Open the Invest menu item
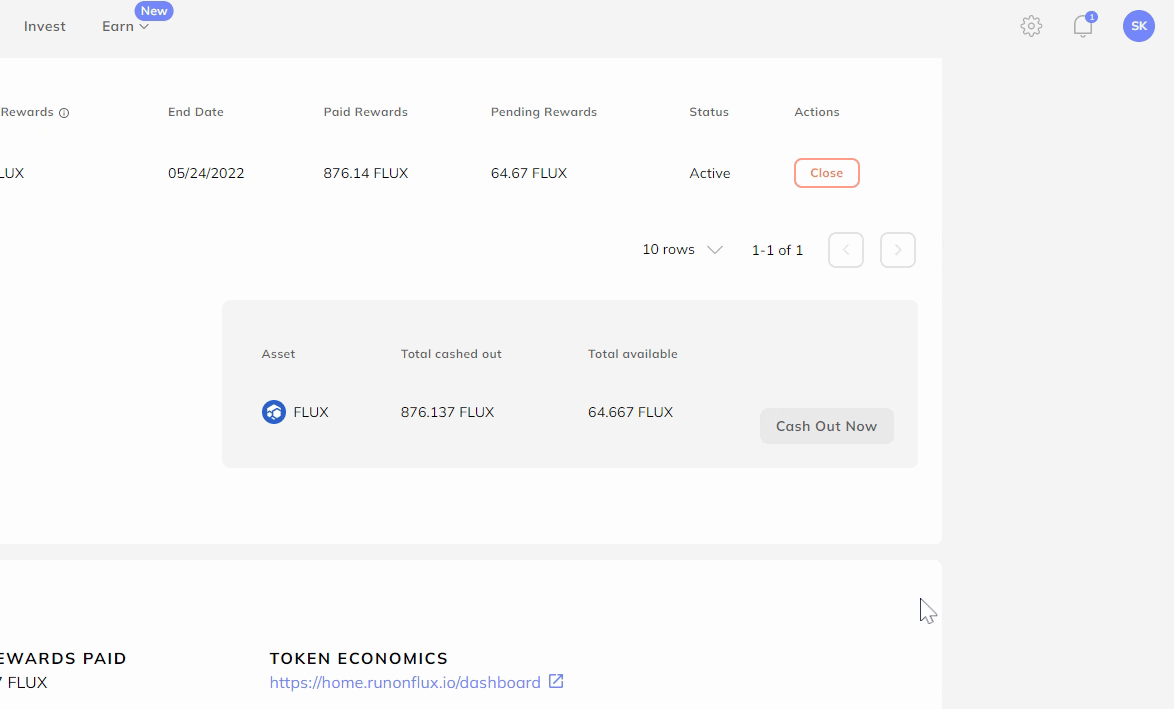 (x=45, y=26)
